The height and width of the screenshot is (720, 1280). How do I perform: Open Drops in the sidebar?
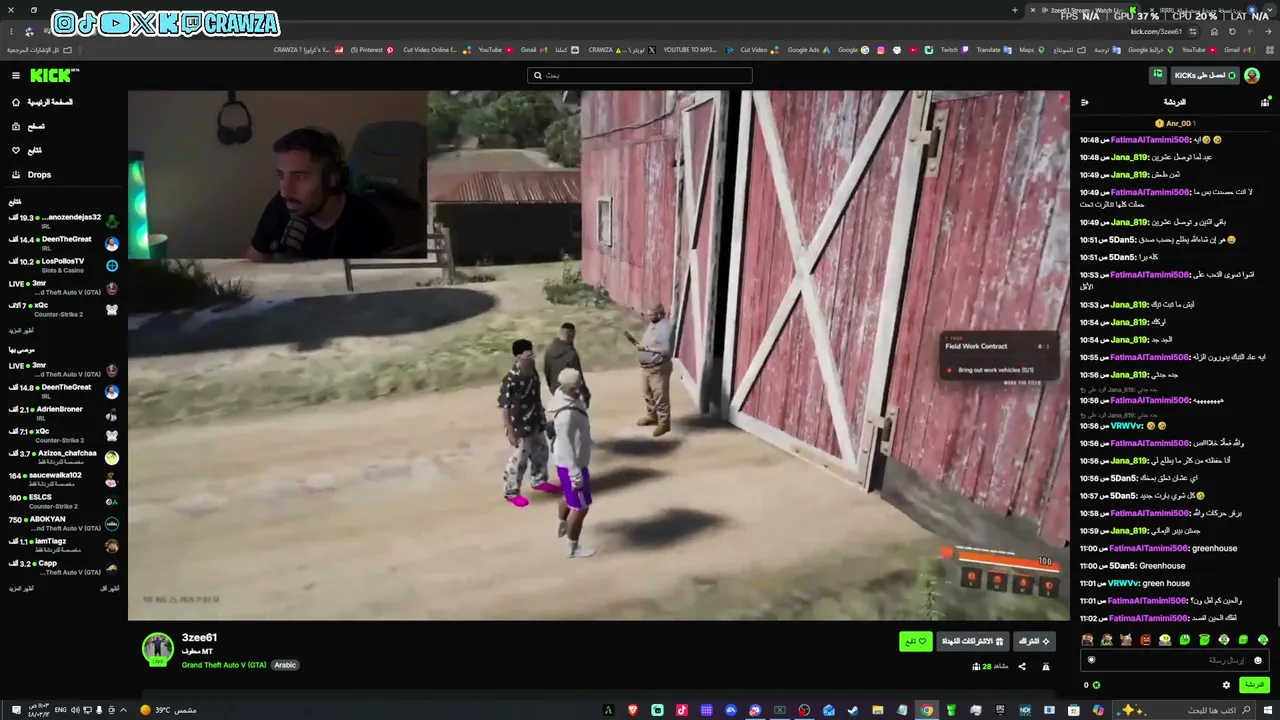[32, 175]
